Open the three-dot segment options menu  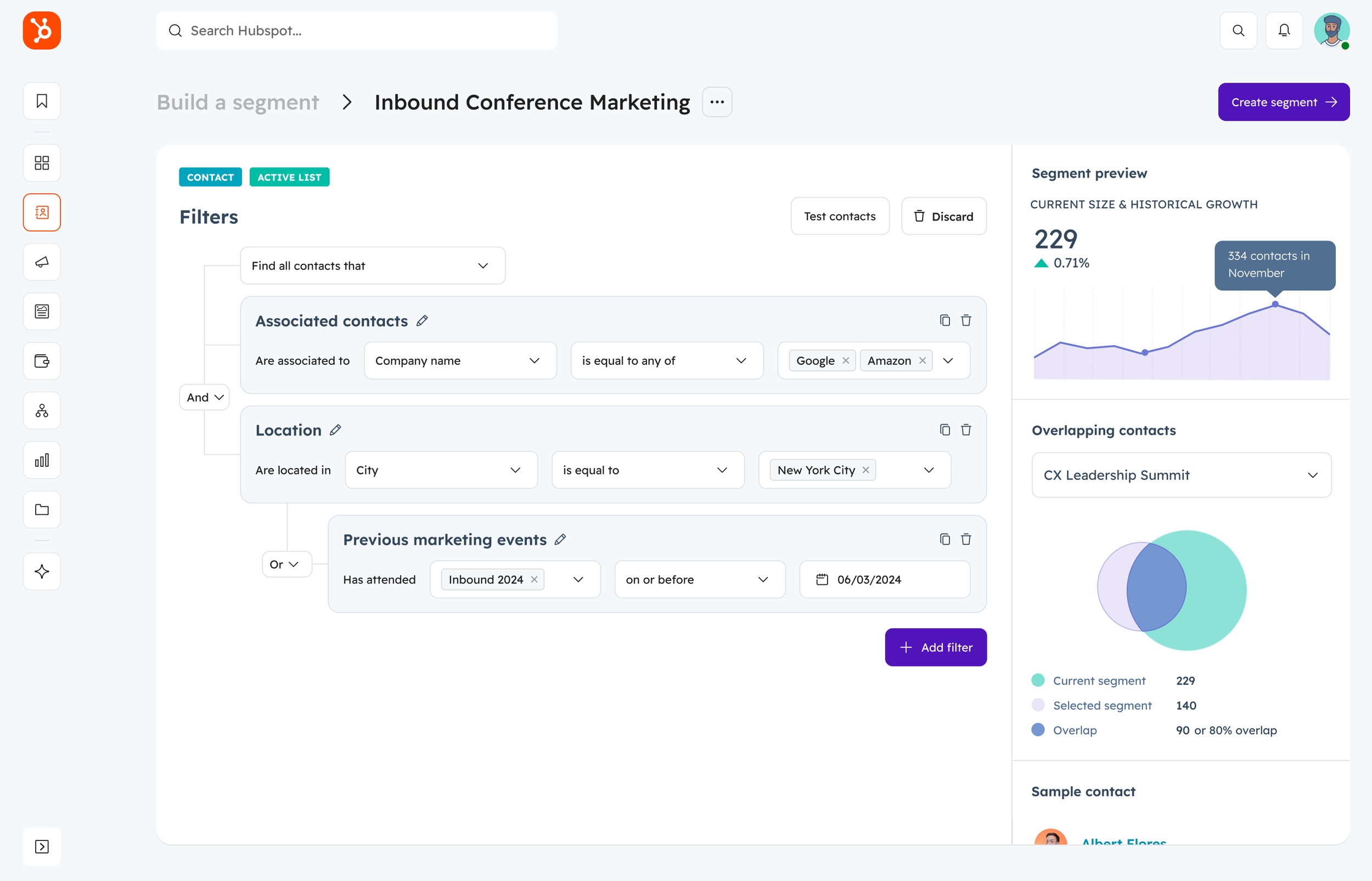point(717,102)
